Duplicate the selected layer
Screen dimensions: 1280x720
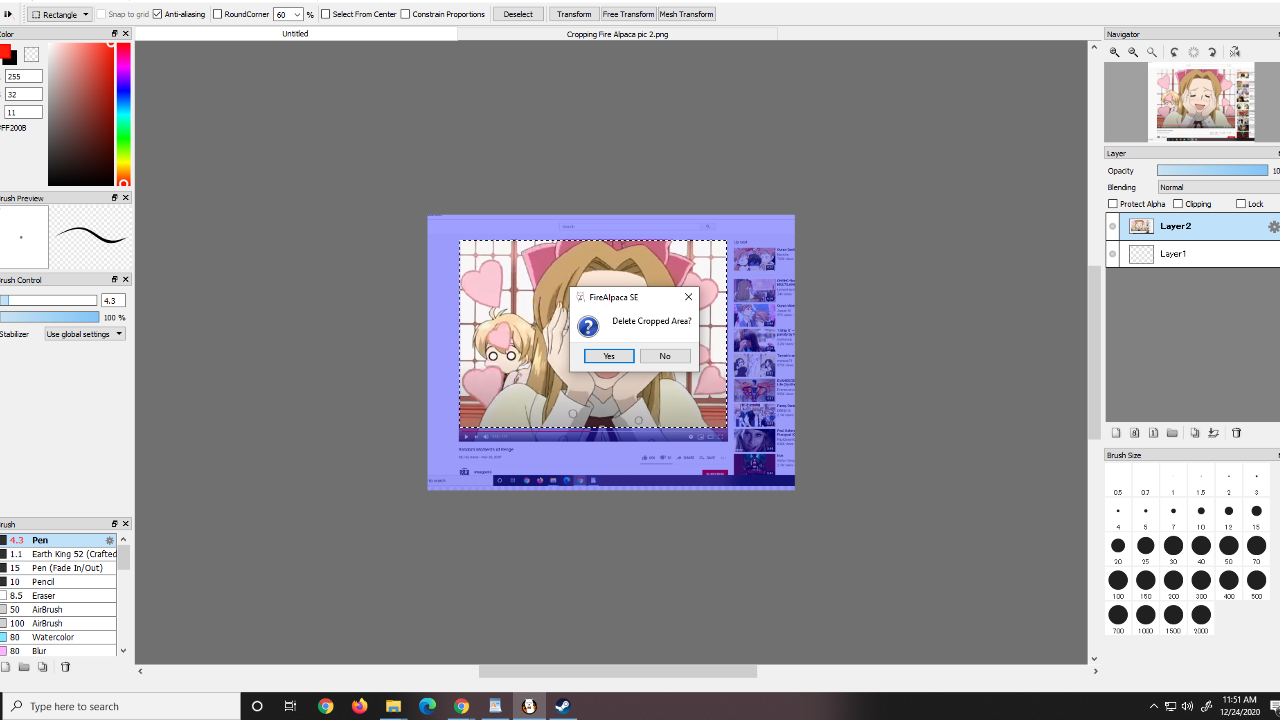tap(1195, 433)
